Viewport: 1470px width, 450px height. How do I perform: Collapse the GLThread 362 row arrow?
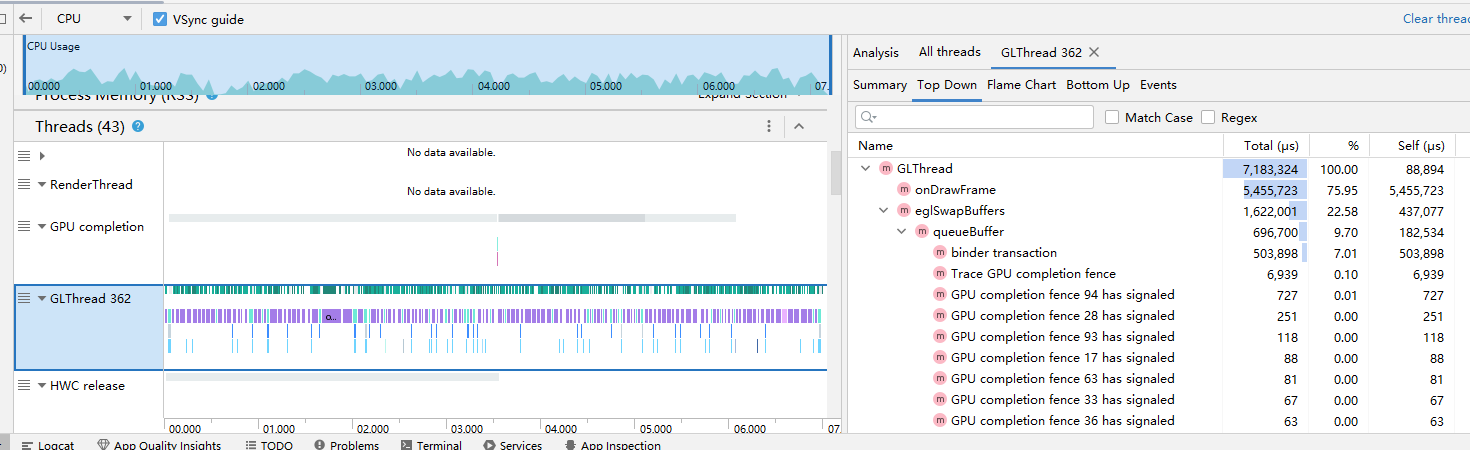click(x=42, y=298)
